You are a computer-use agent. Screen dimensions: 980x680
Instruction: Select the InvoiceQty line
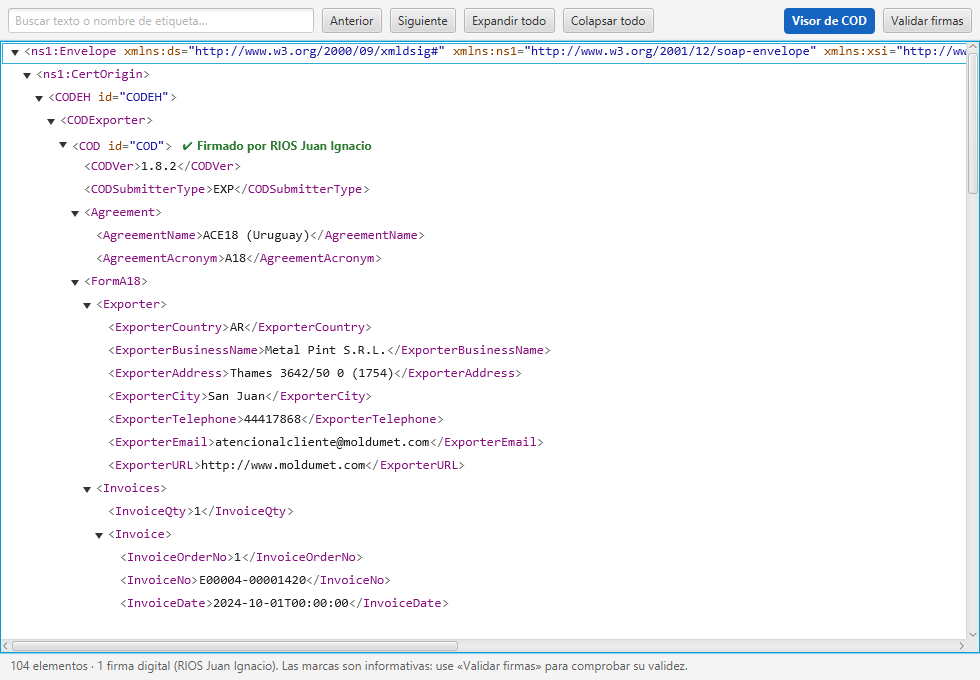[x=201, y=511]
